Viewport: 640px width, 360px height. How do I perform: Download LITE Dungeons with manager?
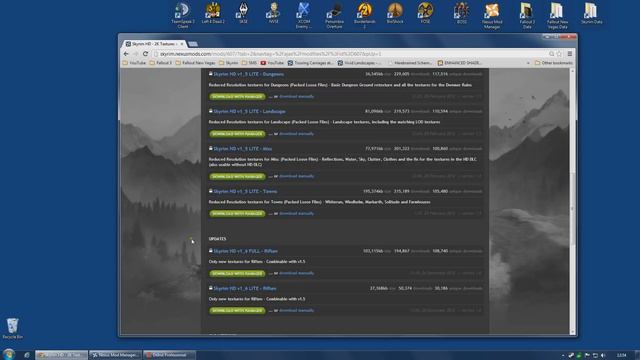(x=237, y=97)
